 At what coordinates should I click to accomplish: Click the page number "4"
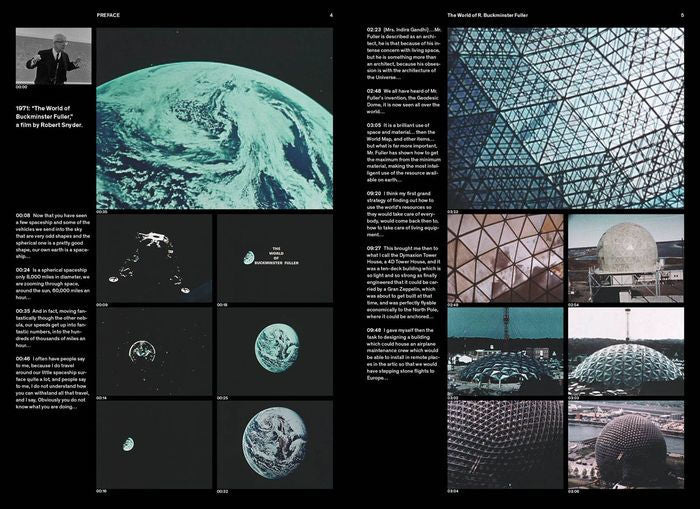(331, 15)
